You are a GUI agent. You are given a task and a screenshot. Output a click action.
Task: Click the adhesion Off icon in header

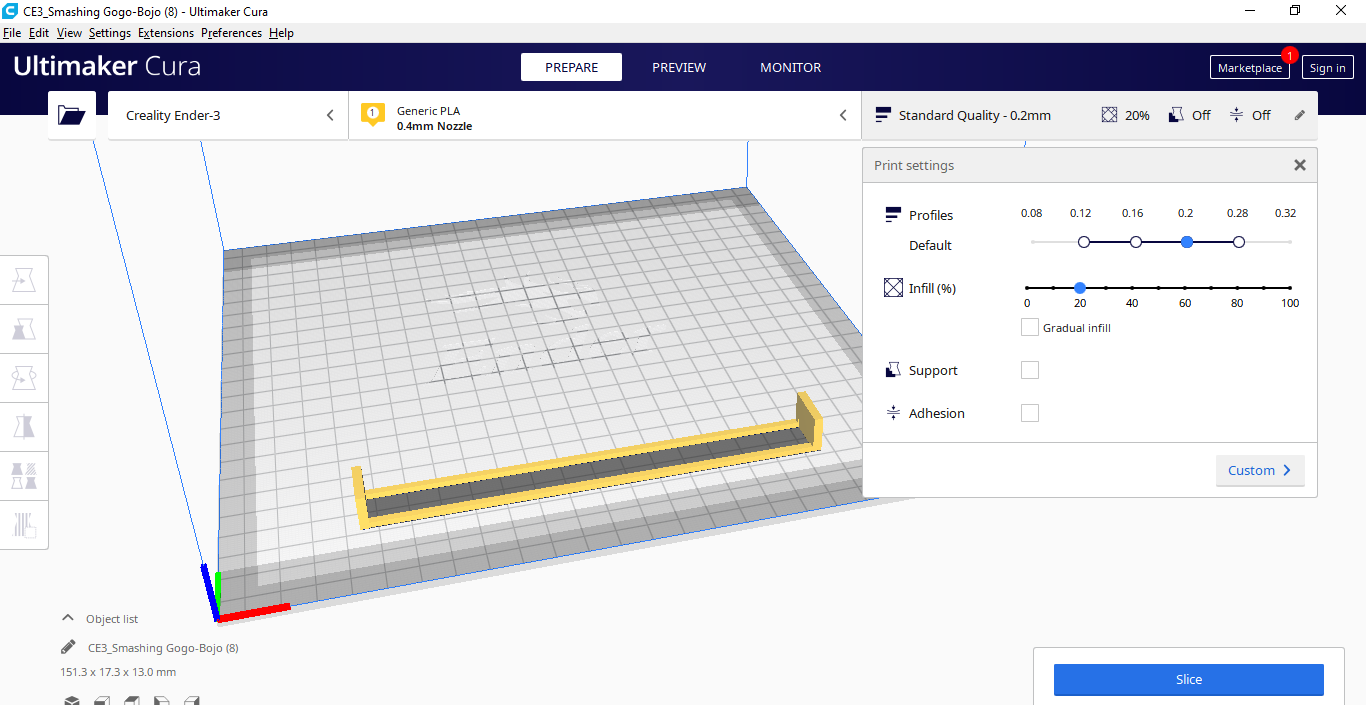pos(1236,115)
